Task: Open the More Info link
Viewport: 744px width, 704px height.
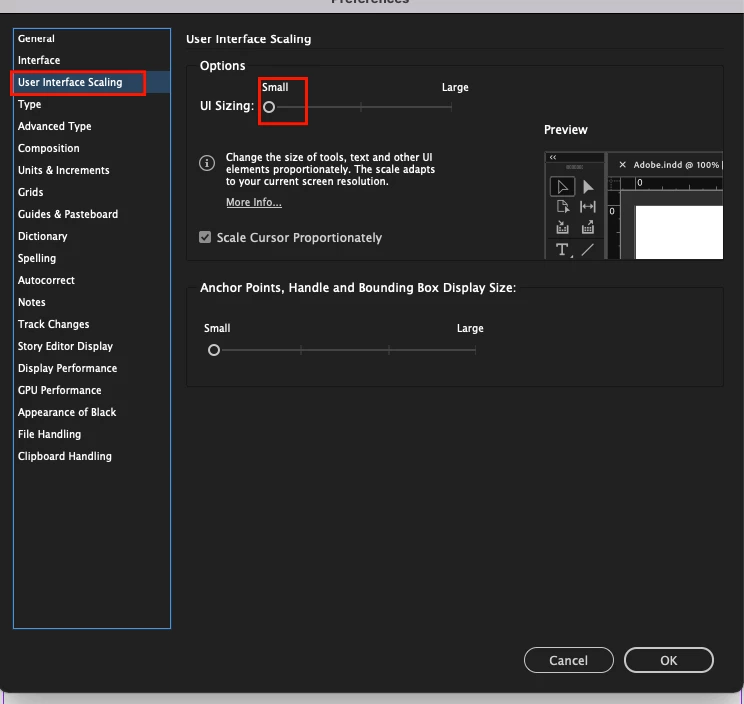Action: click(254, 202)
